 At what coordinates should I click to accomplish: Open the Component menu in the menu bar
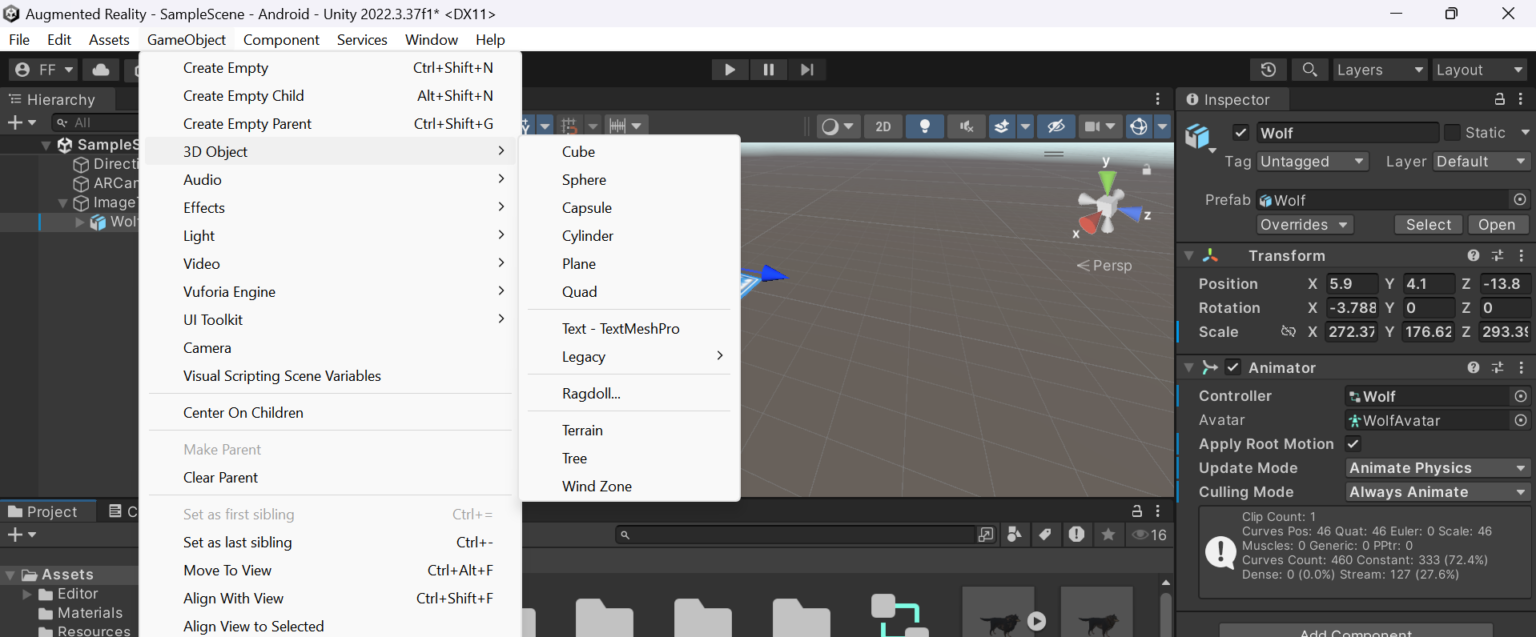pos(281,40)
